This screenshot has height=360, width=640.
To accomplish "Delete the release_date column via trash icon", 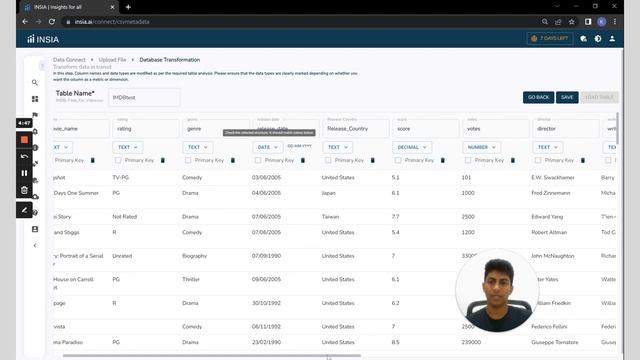I will 303,160.
